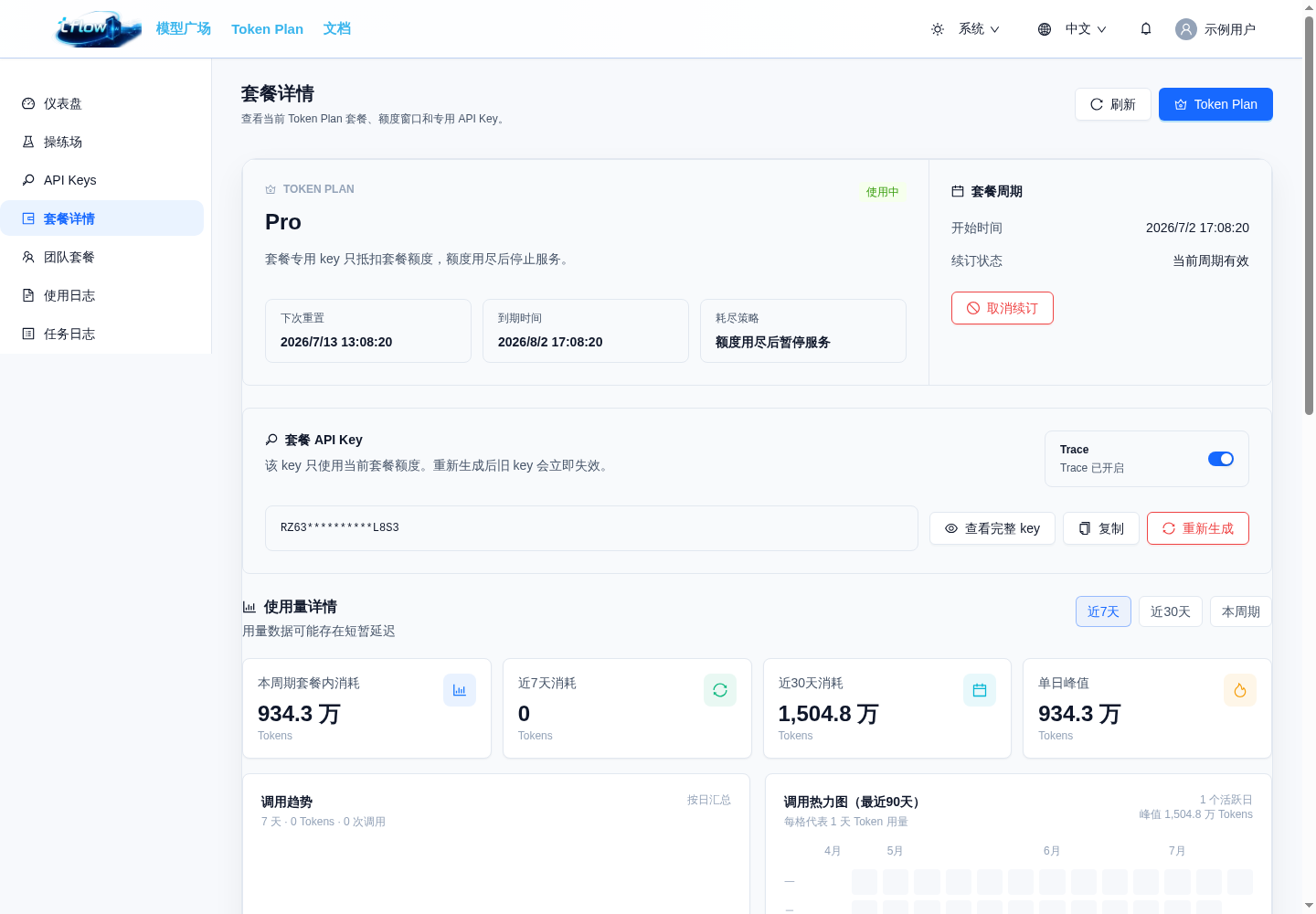This screenshot has height=914, width=1316.
Task: Disable the Trace toggle switch
Action: tap(1221, 459)
